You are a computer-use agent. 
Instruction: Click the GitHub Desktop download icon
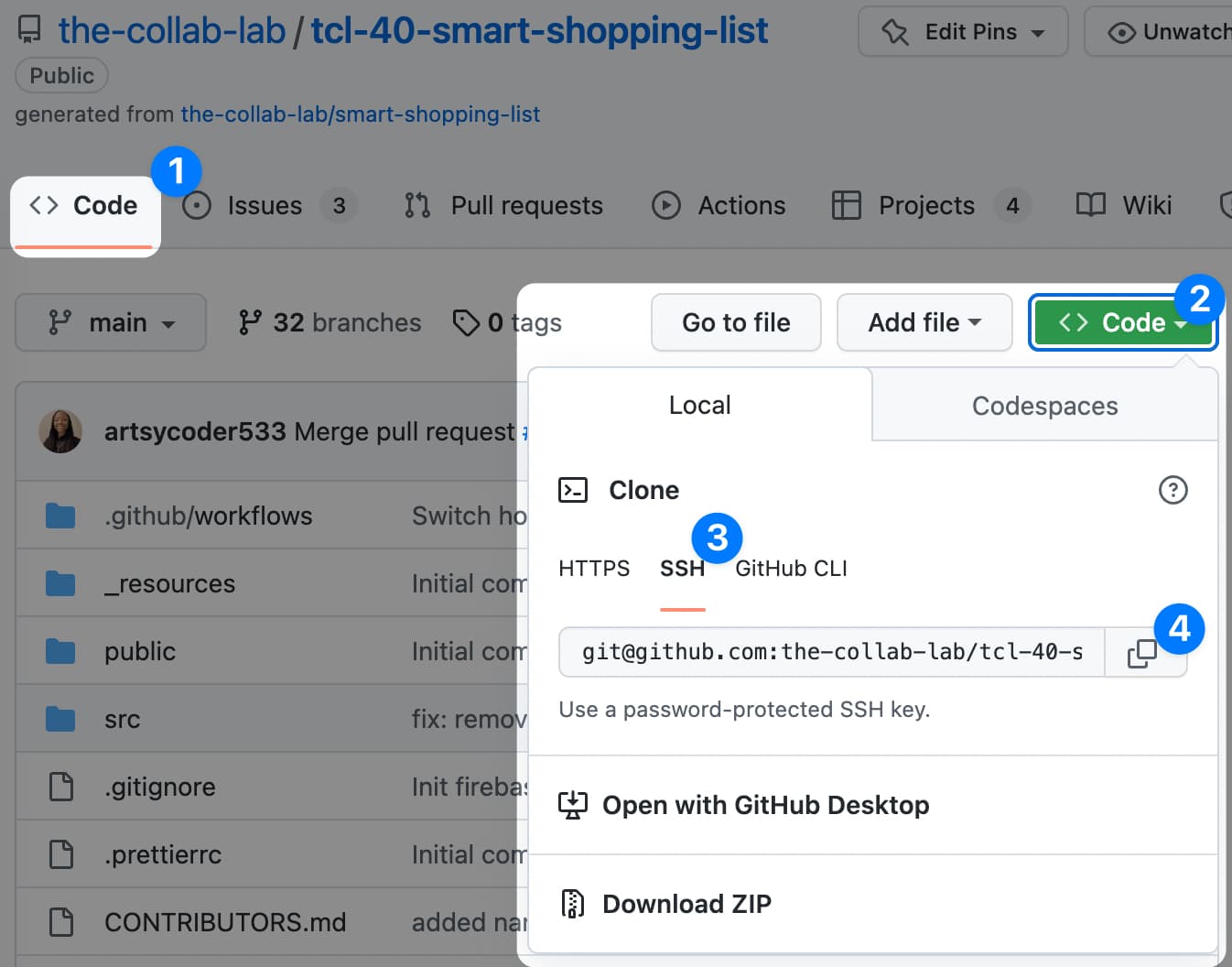[573, 805]
